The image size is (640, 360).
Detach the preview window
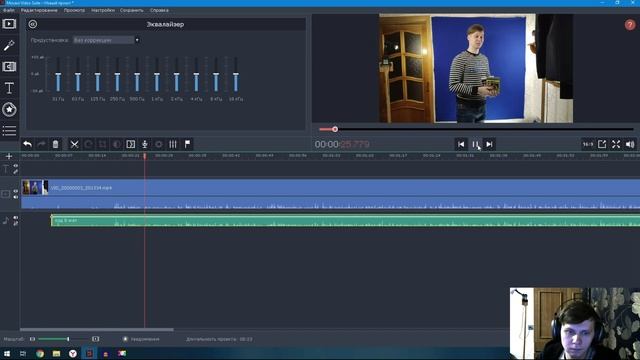(x=602, y=144)
